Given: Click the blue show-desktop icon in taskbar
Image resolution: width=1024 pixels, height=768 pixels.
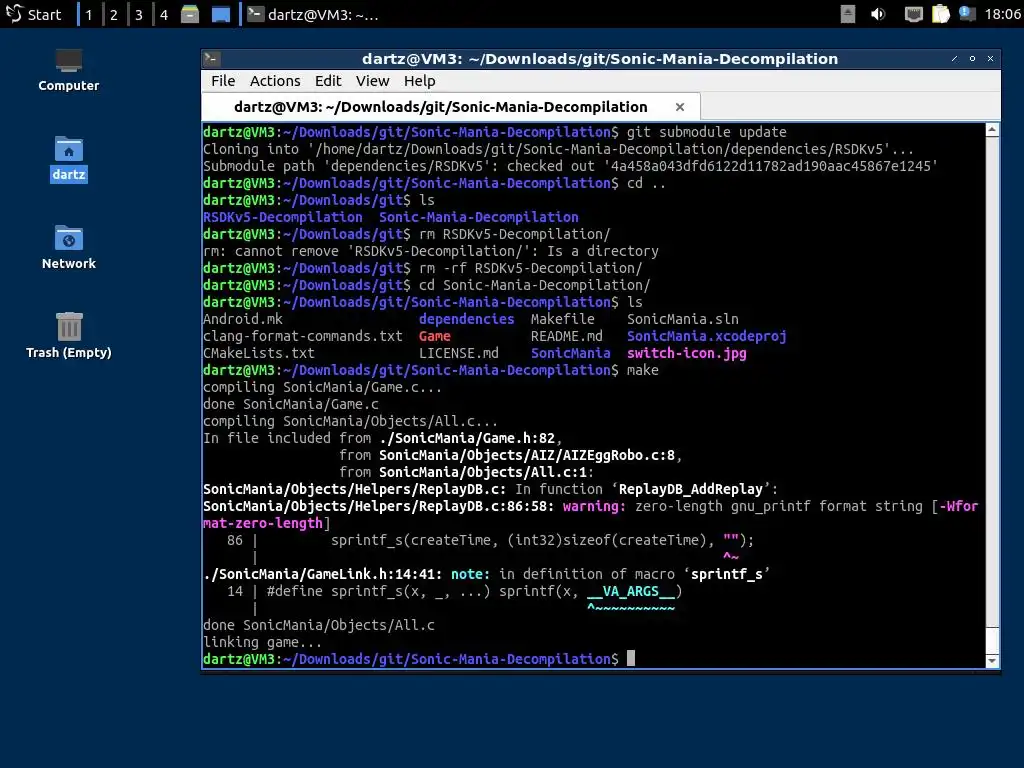Looking at the screenshot, I should pyautogui.click(x=221, y=14).
